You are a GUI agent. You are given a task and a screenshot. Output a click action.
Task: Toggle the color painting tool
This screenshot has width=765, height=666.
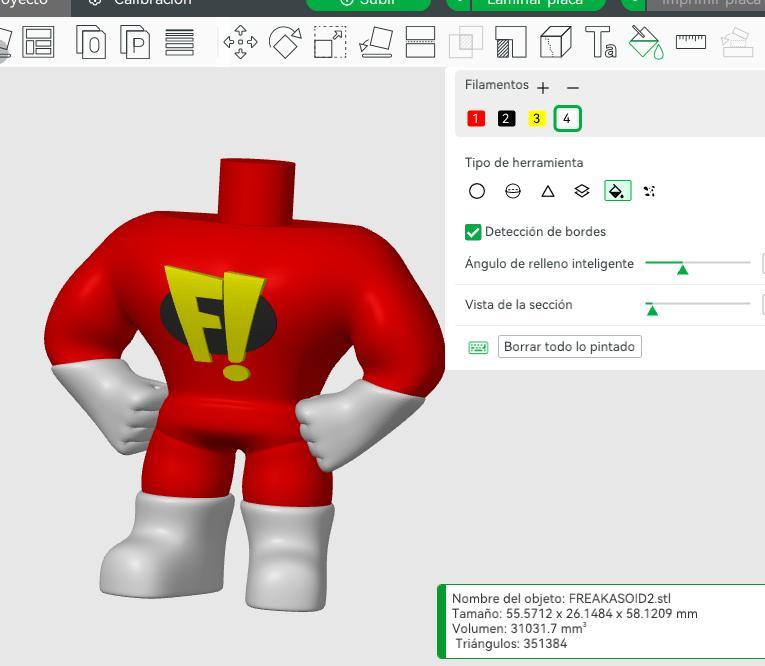(646, 42)
